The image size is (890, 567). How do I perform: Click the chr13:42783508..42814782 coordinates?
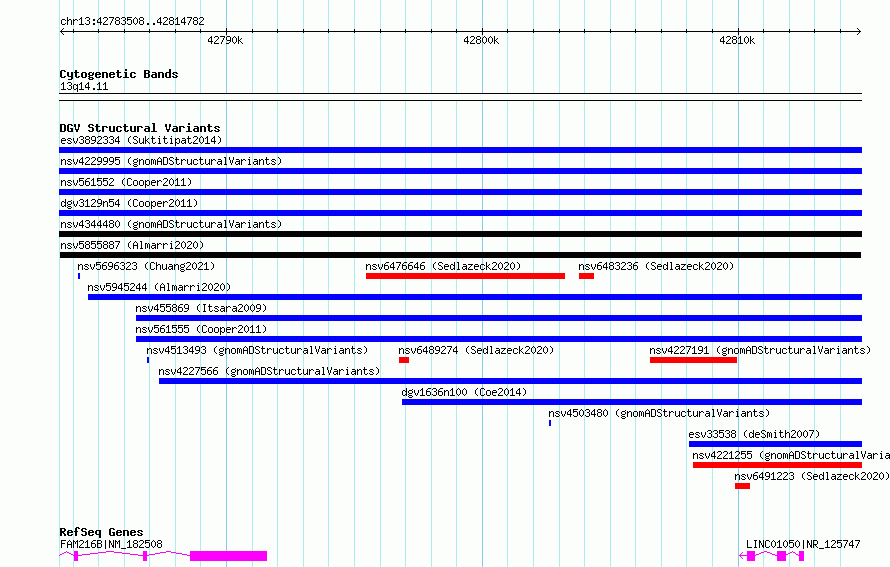point(132,21)
